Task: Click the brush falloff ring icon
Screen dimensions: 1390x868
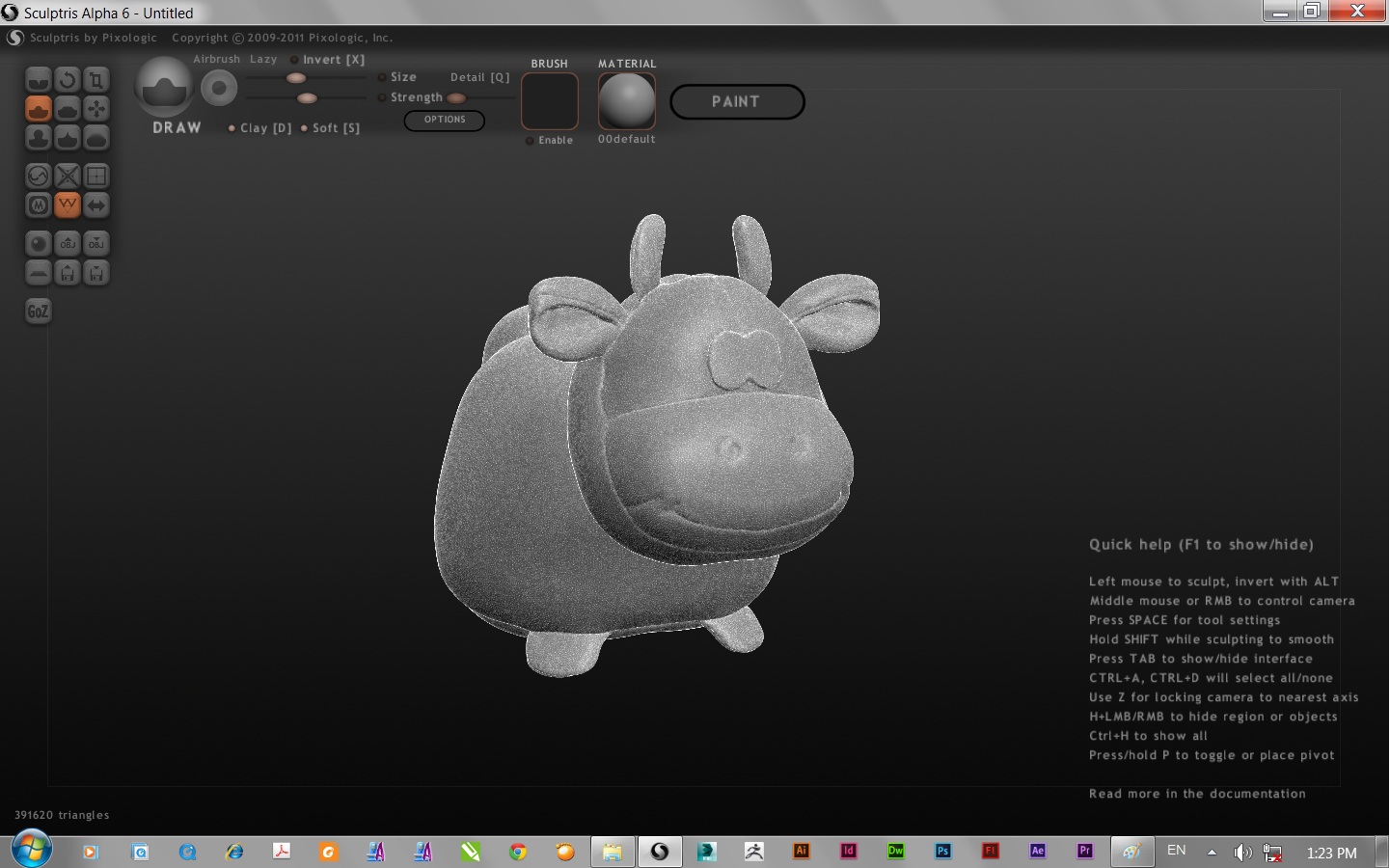Action: point(219,89)
